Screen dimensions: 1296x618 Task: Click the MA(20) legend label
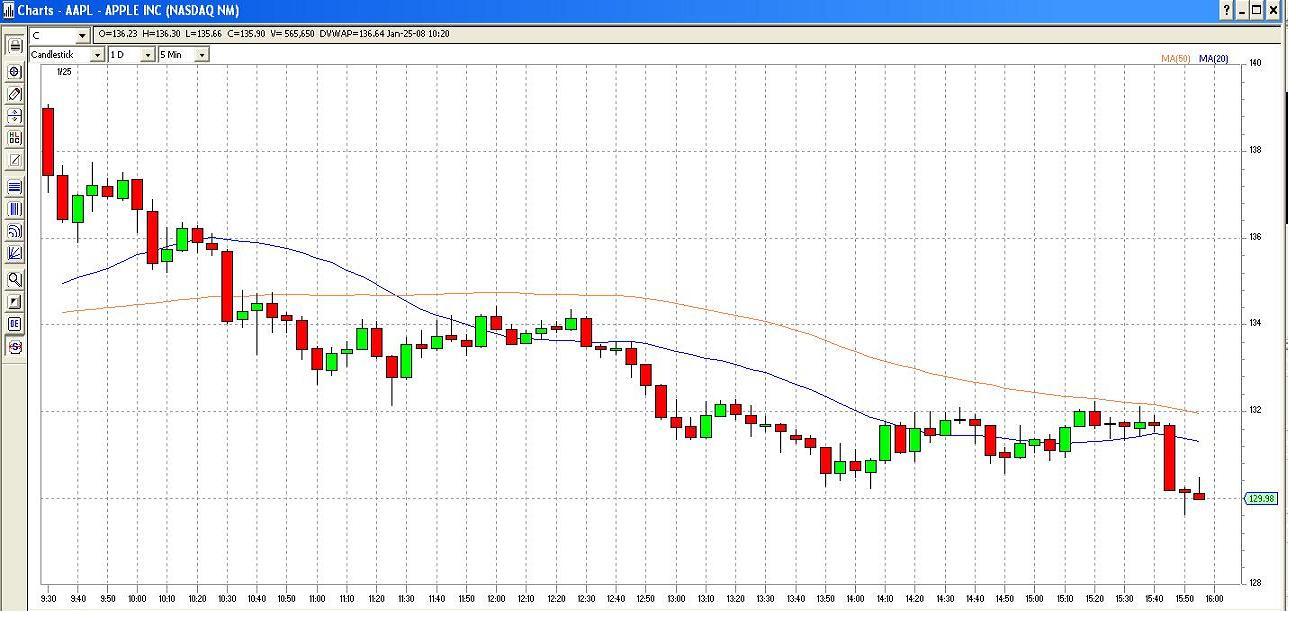tap(1213, 59)
